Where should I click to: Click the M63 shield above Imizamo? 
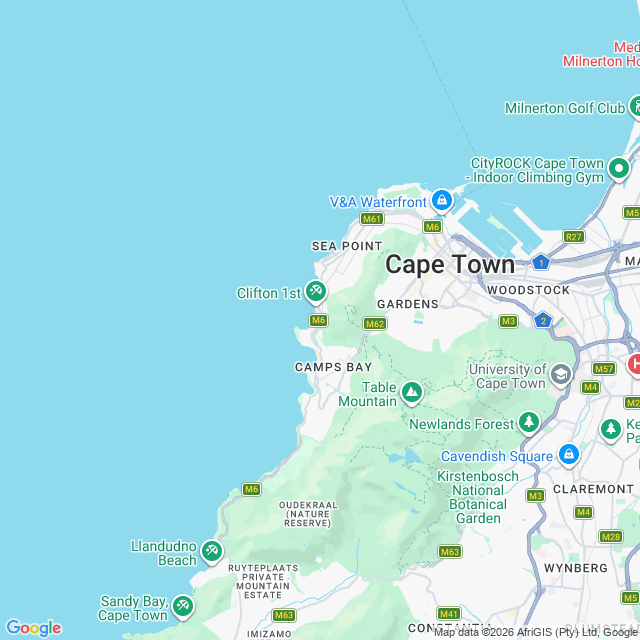tap(284, 615)
